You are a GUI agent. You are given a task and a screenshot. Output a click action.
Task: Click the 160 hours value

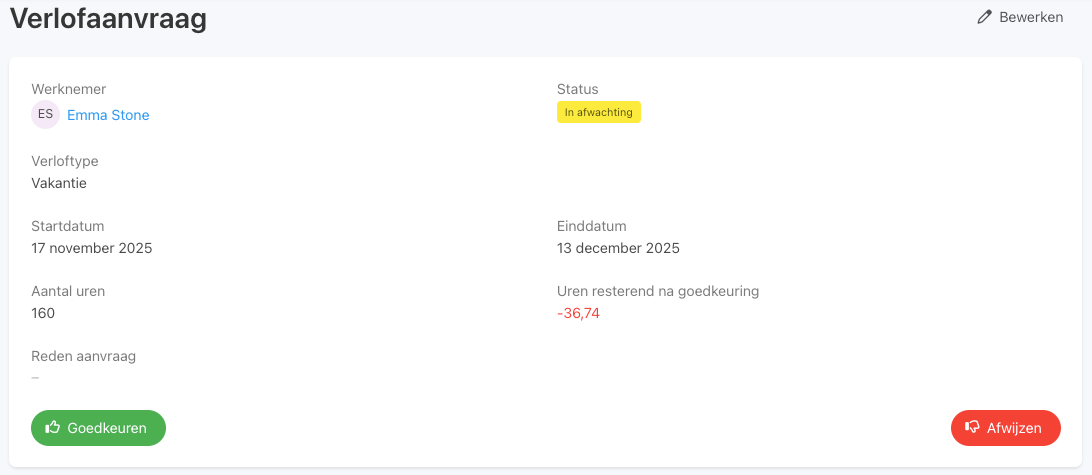(x=43, y=313)
